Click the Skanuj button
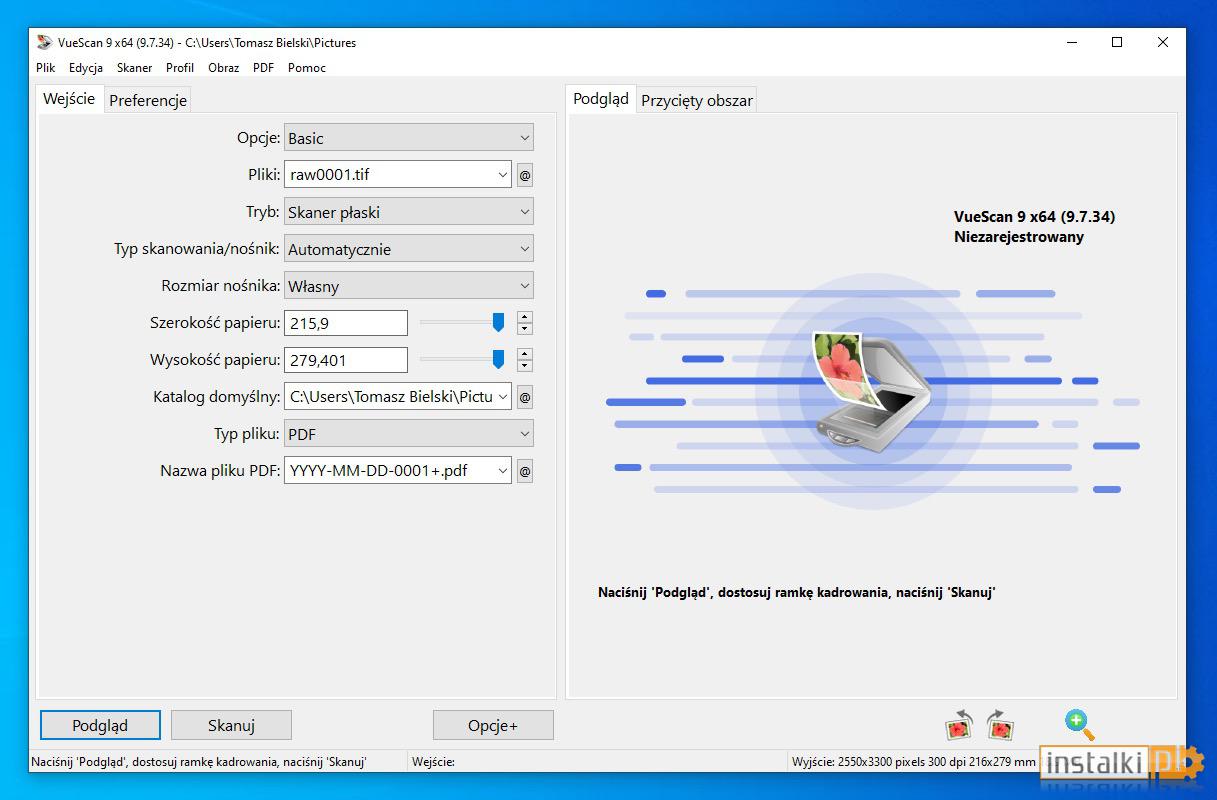Screen dimensions: 1217x800 click(x=231, y=725)
